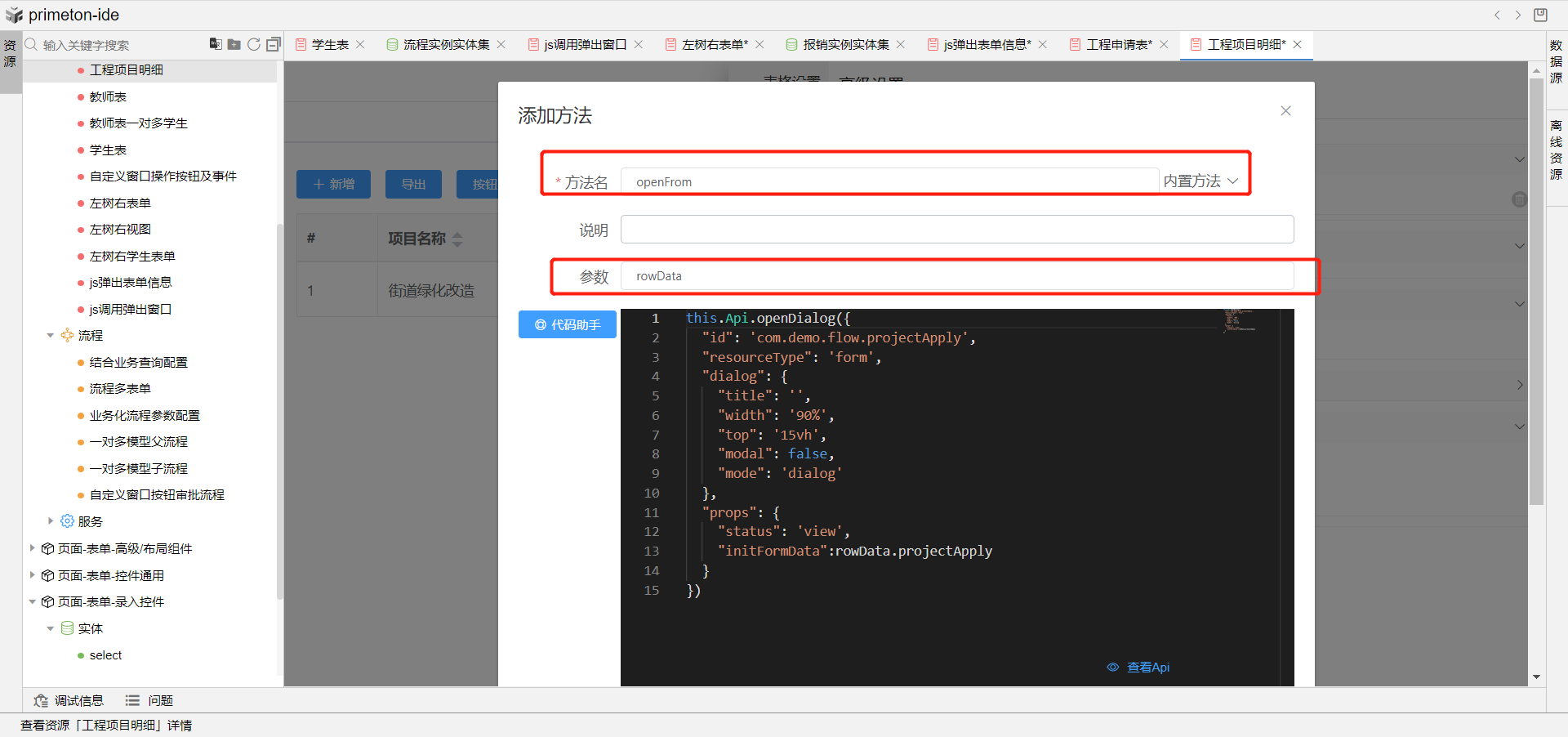The width and height of the screenshot is (1568, 737).
Task: Click the 代码助手 button
Action: click(x=568, y=324)
